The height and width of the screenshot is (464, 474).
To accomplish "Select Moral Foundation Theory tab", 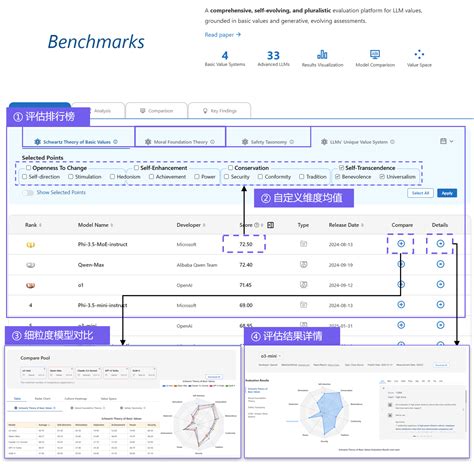I will [x=180, y=142].
